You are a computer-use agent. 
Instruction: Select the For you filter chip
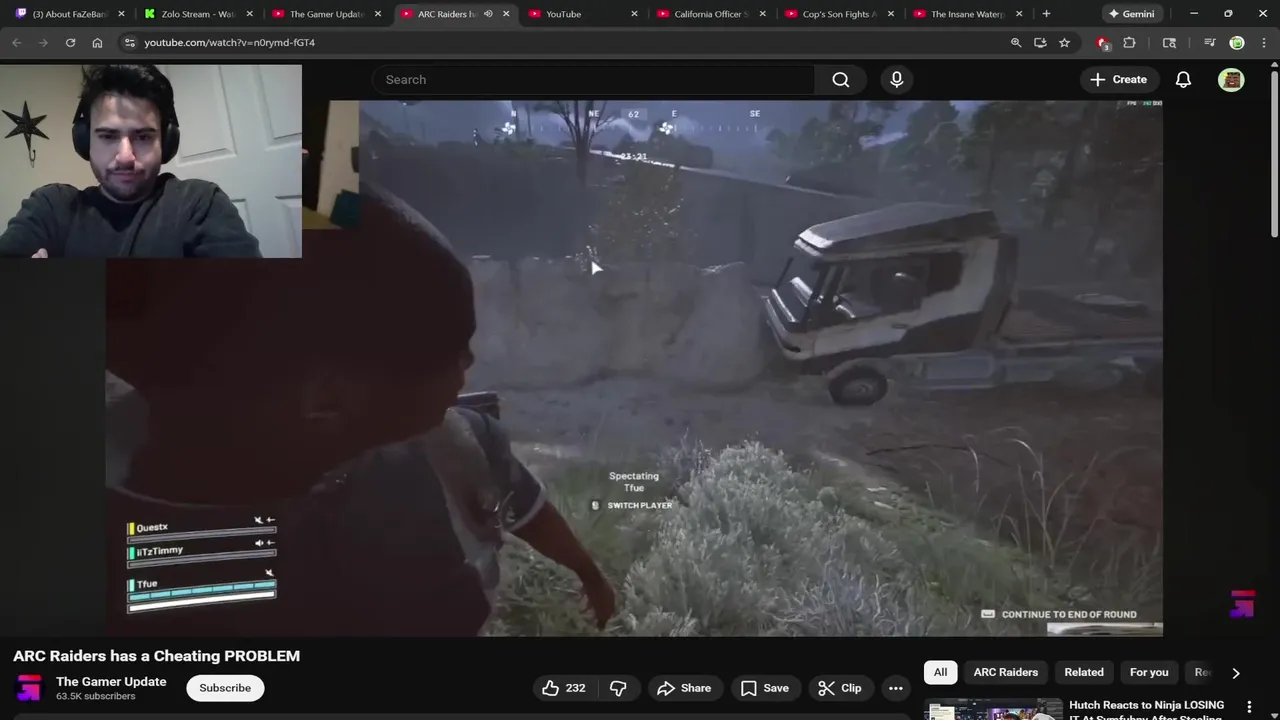pyautogui.click(x=1149, y=672)
